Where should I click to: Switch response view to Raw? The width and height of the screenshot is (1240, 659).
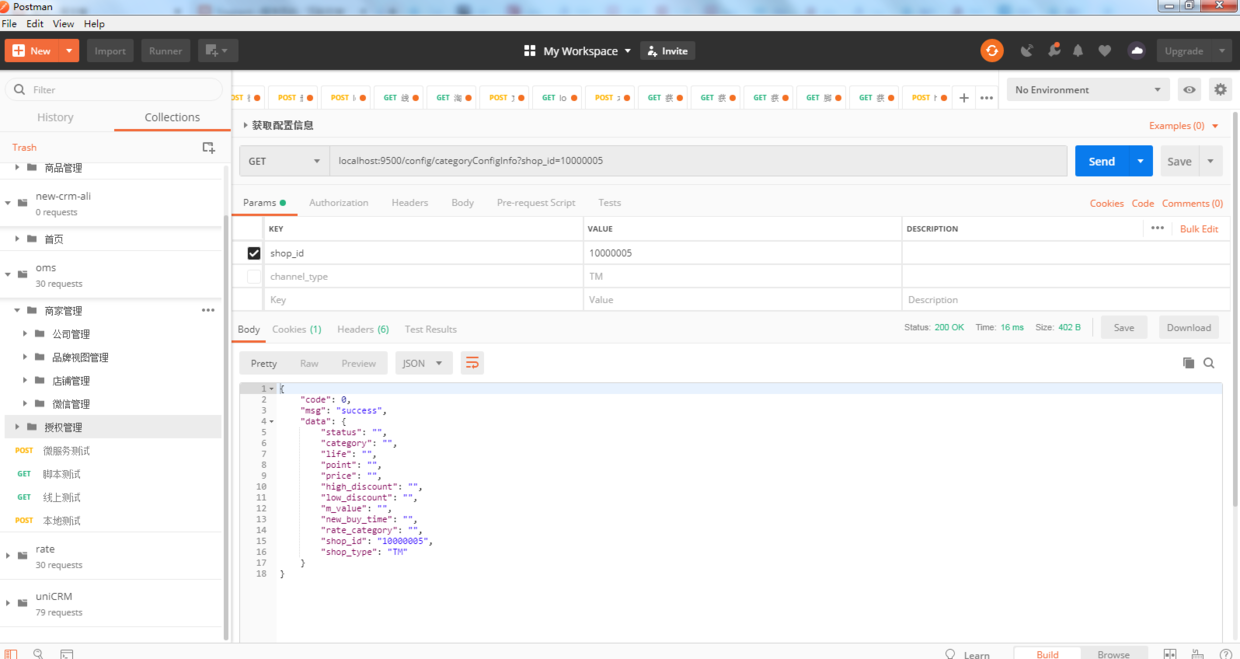tap(309, 363)
